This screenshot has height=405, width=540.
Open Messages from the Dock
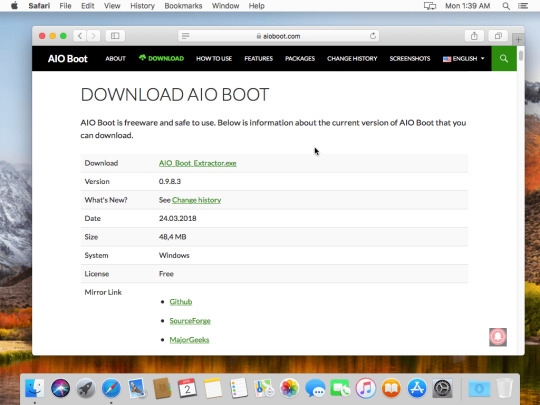point(315,388)
